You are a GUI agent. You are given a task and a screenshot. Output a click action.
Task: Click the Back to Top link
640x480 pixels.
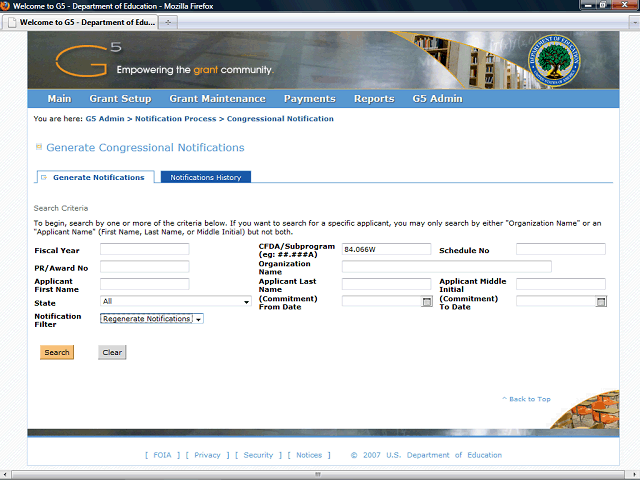point(526,399)
